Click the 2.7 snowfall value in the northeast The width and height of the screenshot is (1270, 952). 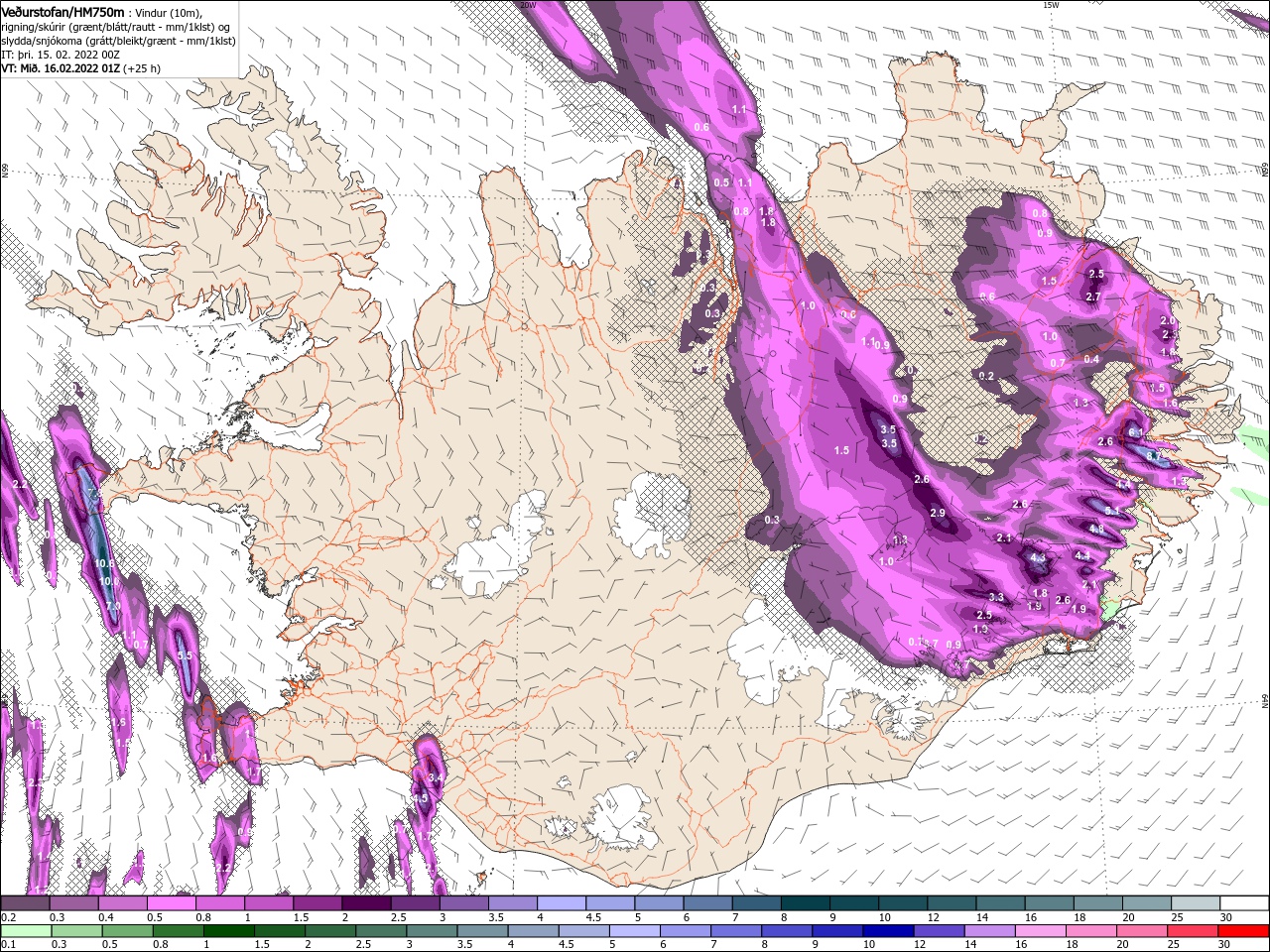point(1093,297)
